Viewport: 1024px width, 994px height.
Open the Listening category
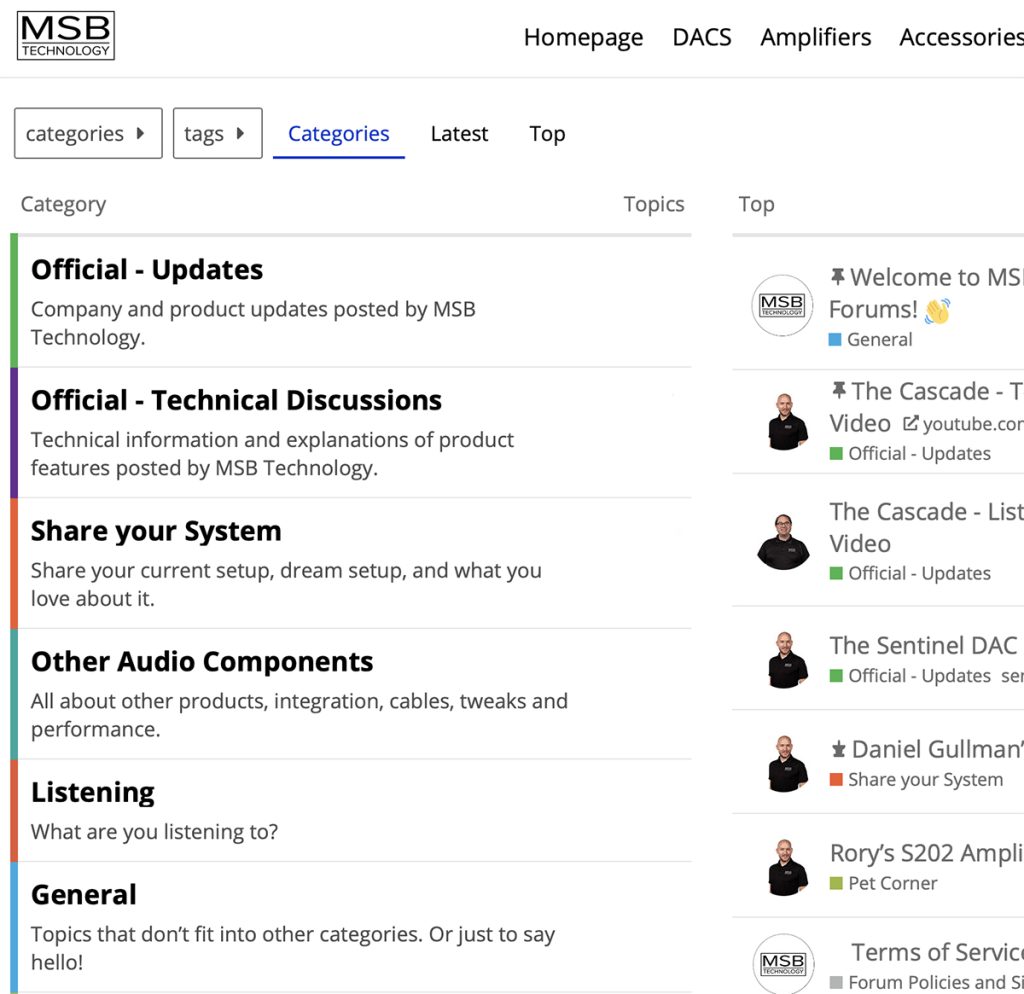pos(93,792)
